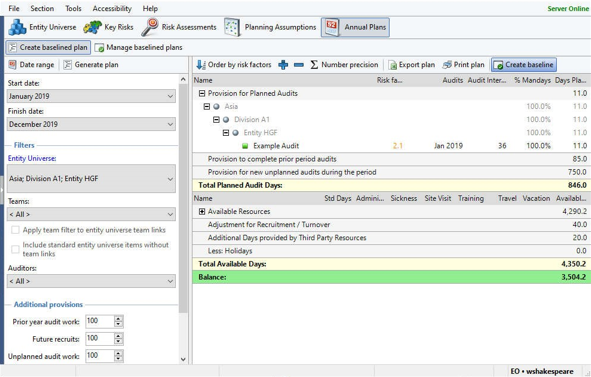591x377 pixels.
Task: Open the Section menu
Action: pos(42,8)
